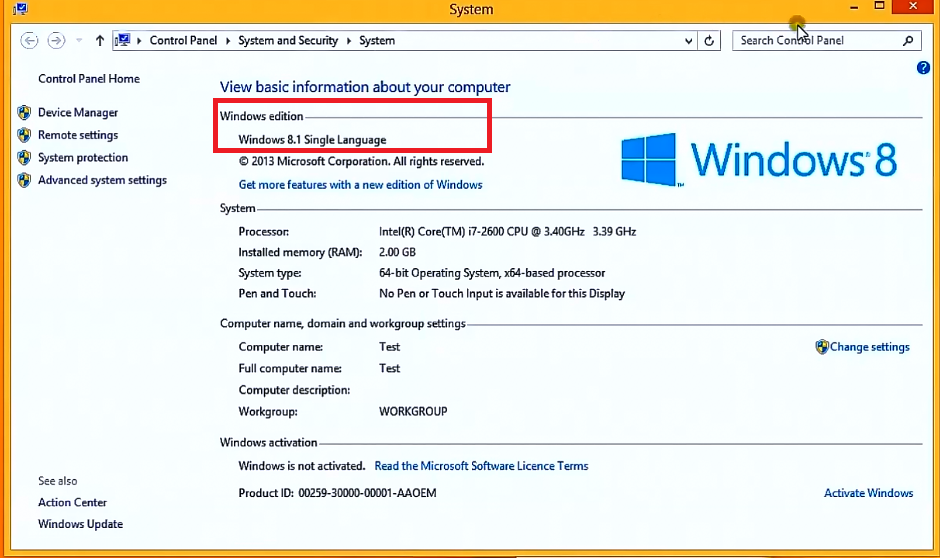Open Control Panel breadcrumb

(183, 40)
